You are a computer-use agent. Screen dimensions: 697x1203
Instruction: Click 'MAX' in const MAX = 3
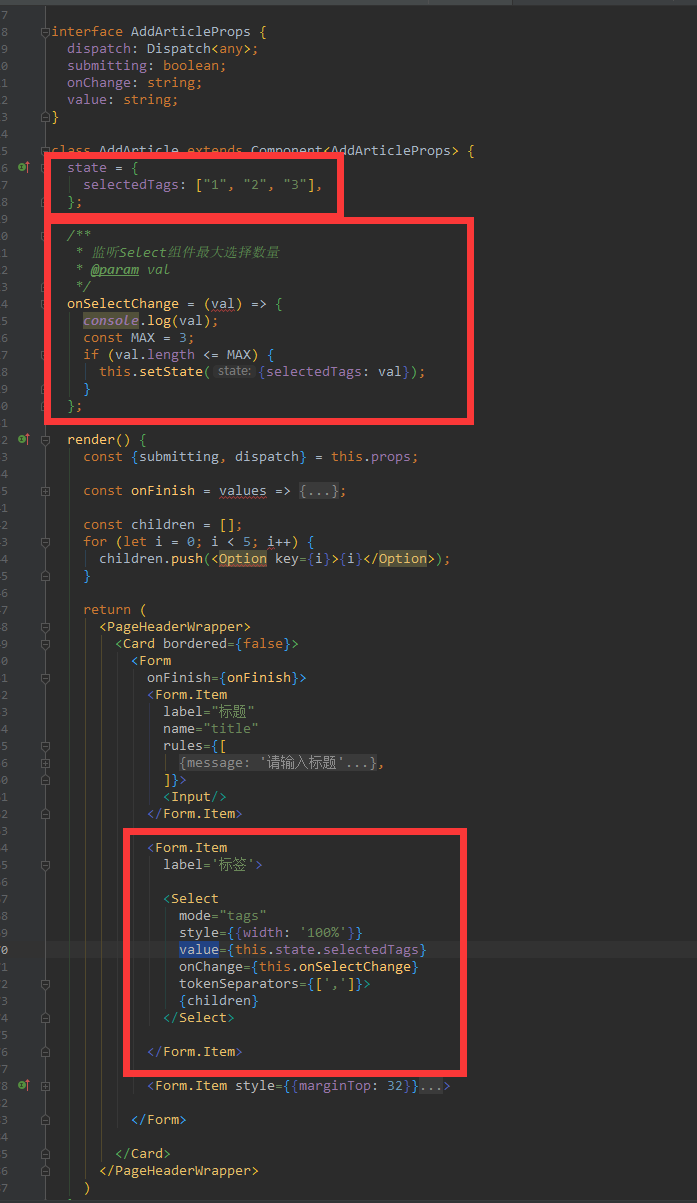(x=143, y=337)
